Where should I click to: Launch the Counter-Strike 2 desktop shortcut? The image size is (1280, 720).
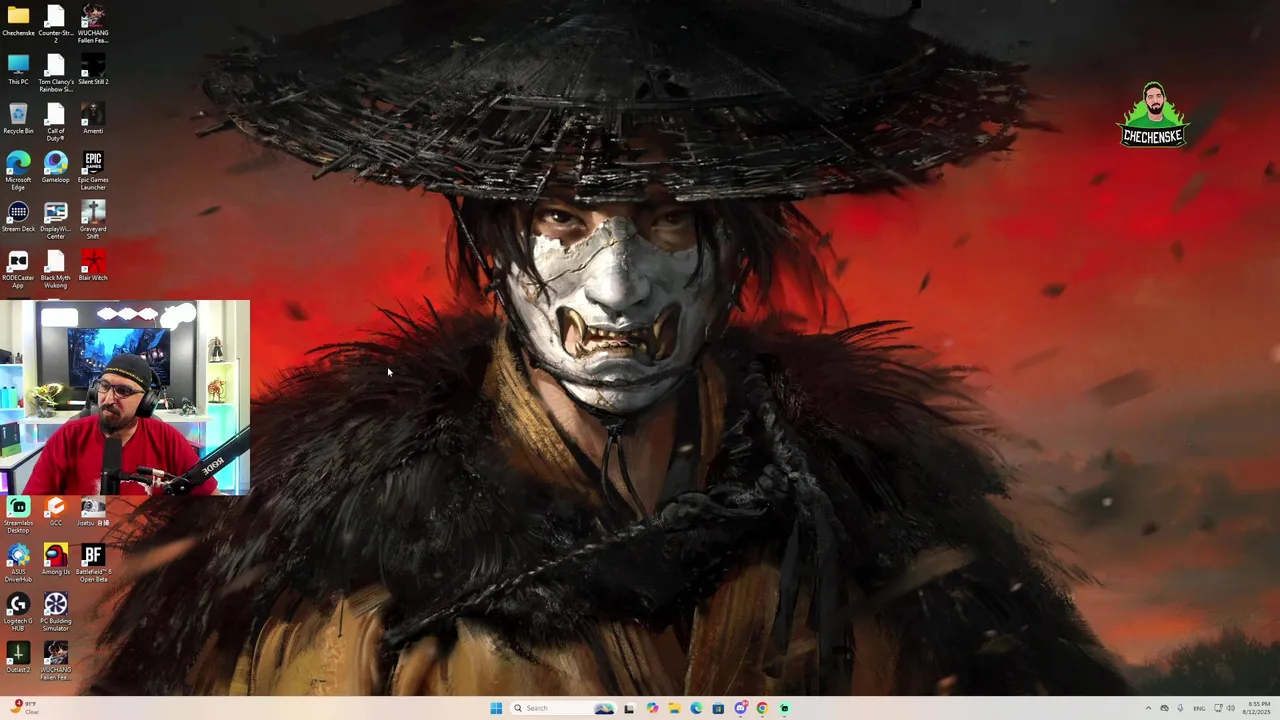[x=55, y=24]
